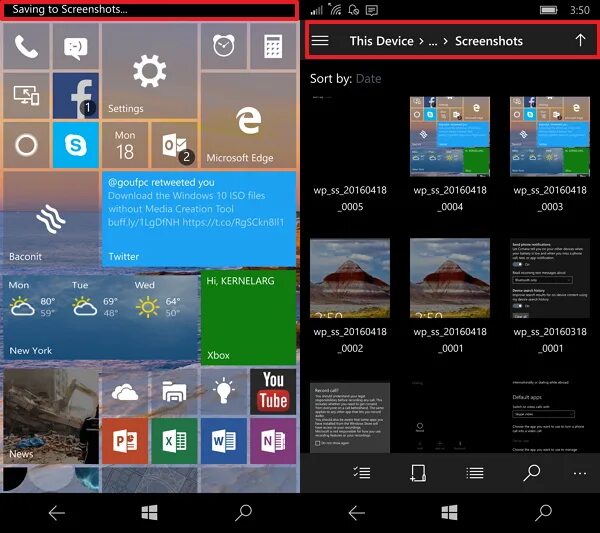Viewport: 600px width, 533px height.
Task: Open the PowerPoint tile
Action: [125, 441]
